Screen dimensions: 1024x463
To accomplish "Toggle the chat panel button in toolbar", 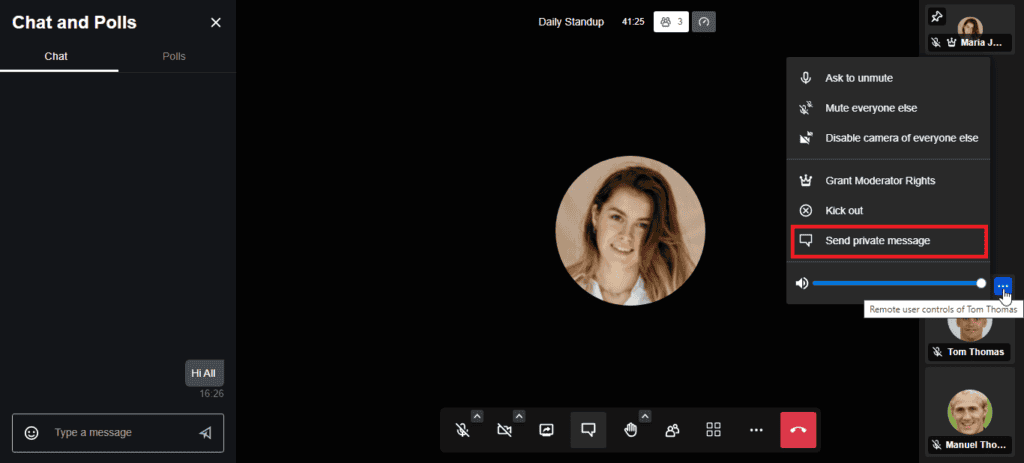I will tap(588, 430).
